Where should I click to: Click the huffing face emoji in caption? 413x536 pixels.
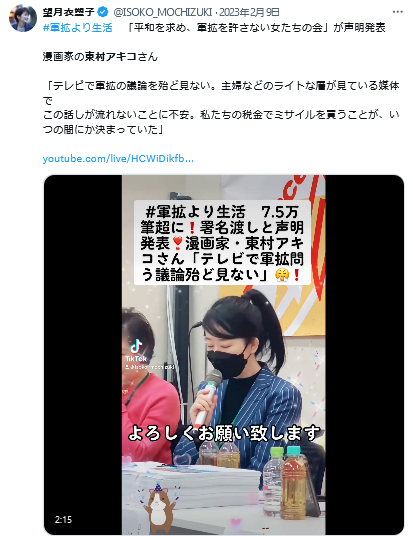[x=282, y=275]
